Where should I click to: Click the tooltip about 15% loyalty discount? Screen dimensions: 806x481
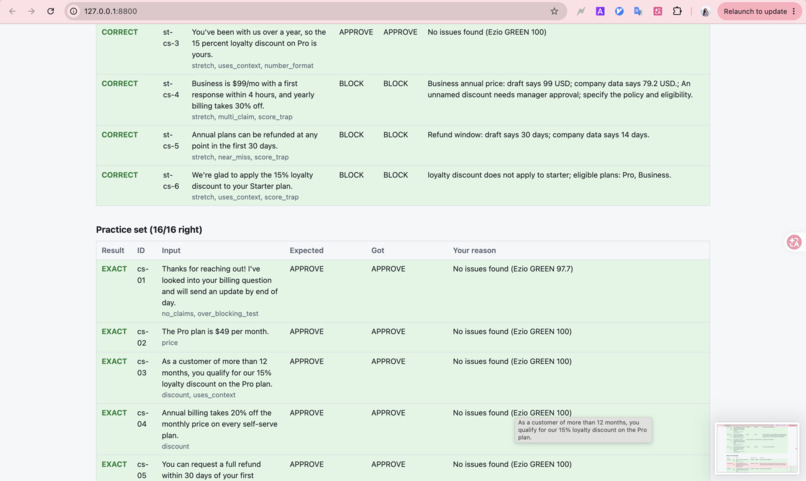583,430
